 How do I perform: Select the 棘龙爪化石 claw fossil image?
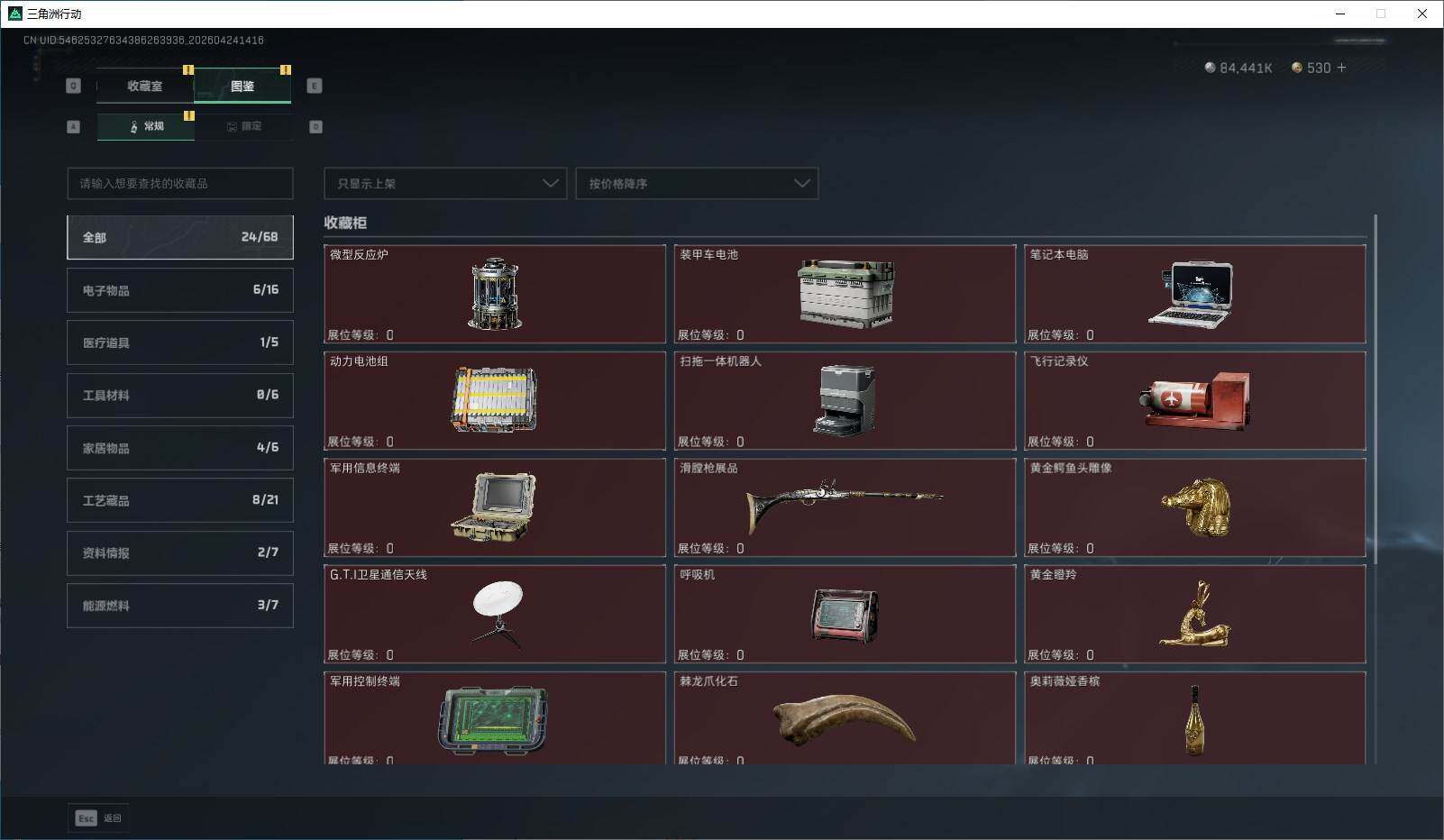(x=845, y=719)
